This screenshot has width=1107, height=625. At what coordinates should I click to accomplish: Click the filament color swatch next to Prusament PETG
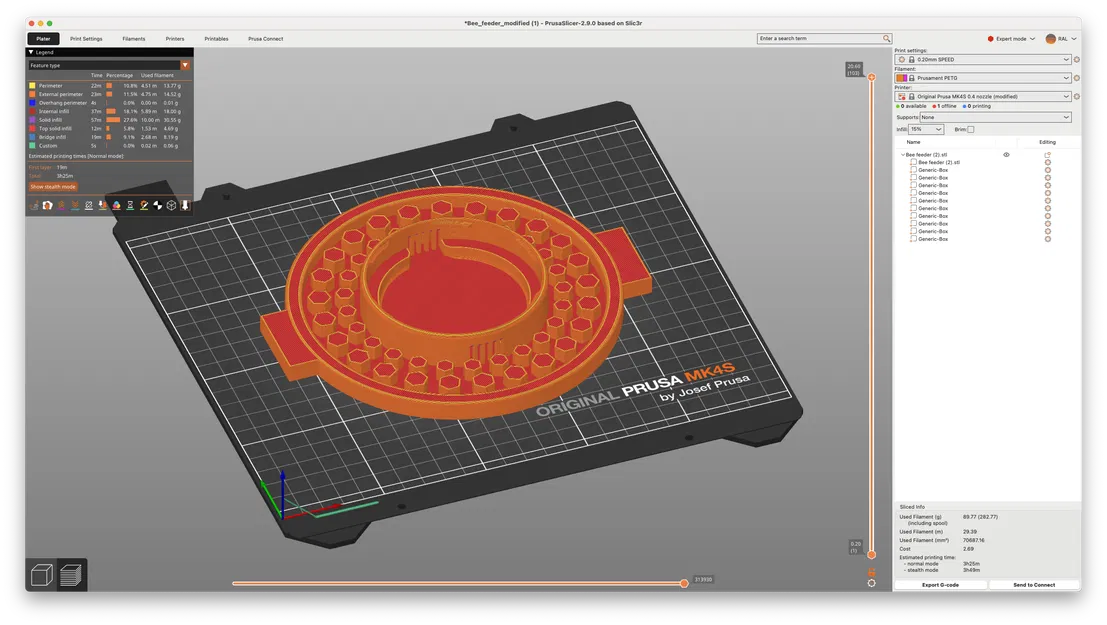(902, 78)
